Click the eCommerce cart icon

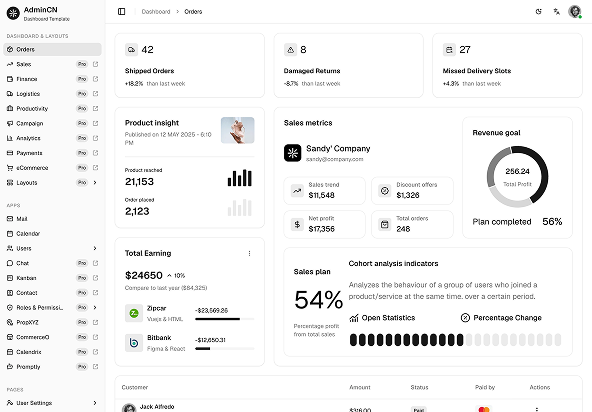click(x=10, y=168)
